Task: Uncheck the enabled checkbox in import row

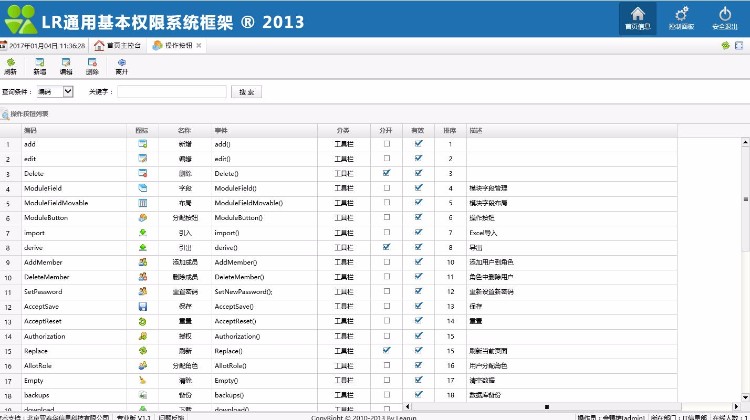Action: pyautogui.click(x=419, y=232)
